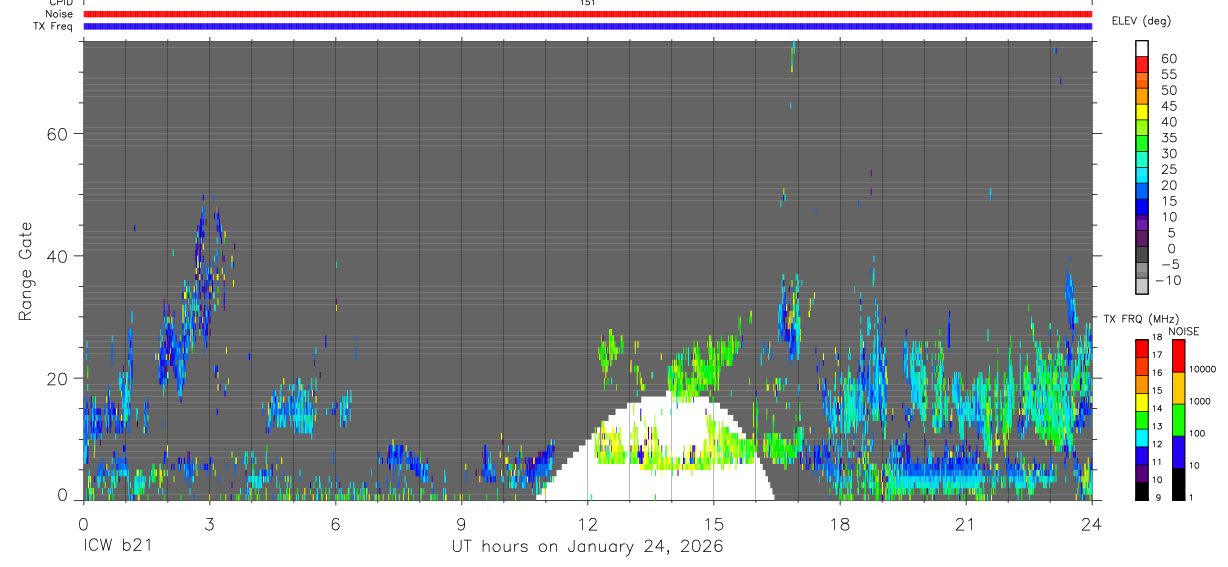Click the elevation legend label '45'
The width and height of the screenshot is (1228, 567).
pos(1168,106)
